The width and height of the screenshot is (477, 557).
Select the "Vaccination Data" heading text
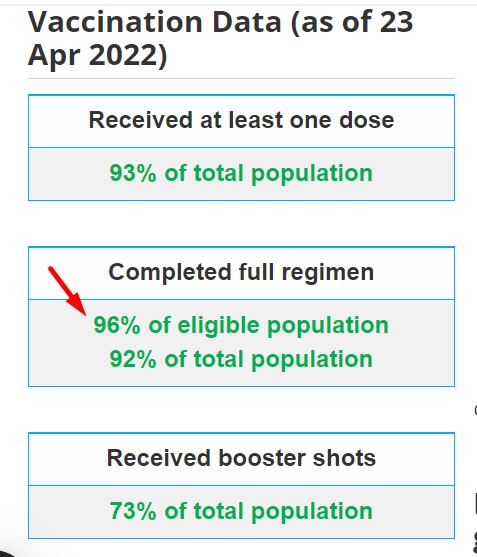pyautogui.click(x=155, y=22)
